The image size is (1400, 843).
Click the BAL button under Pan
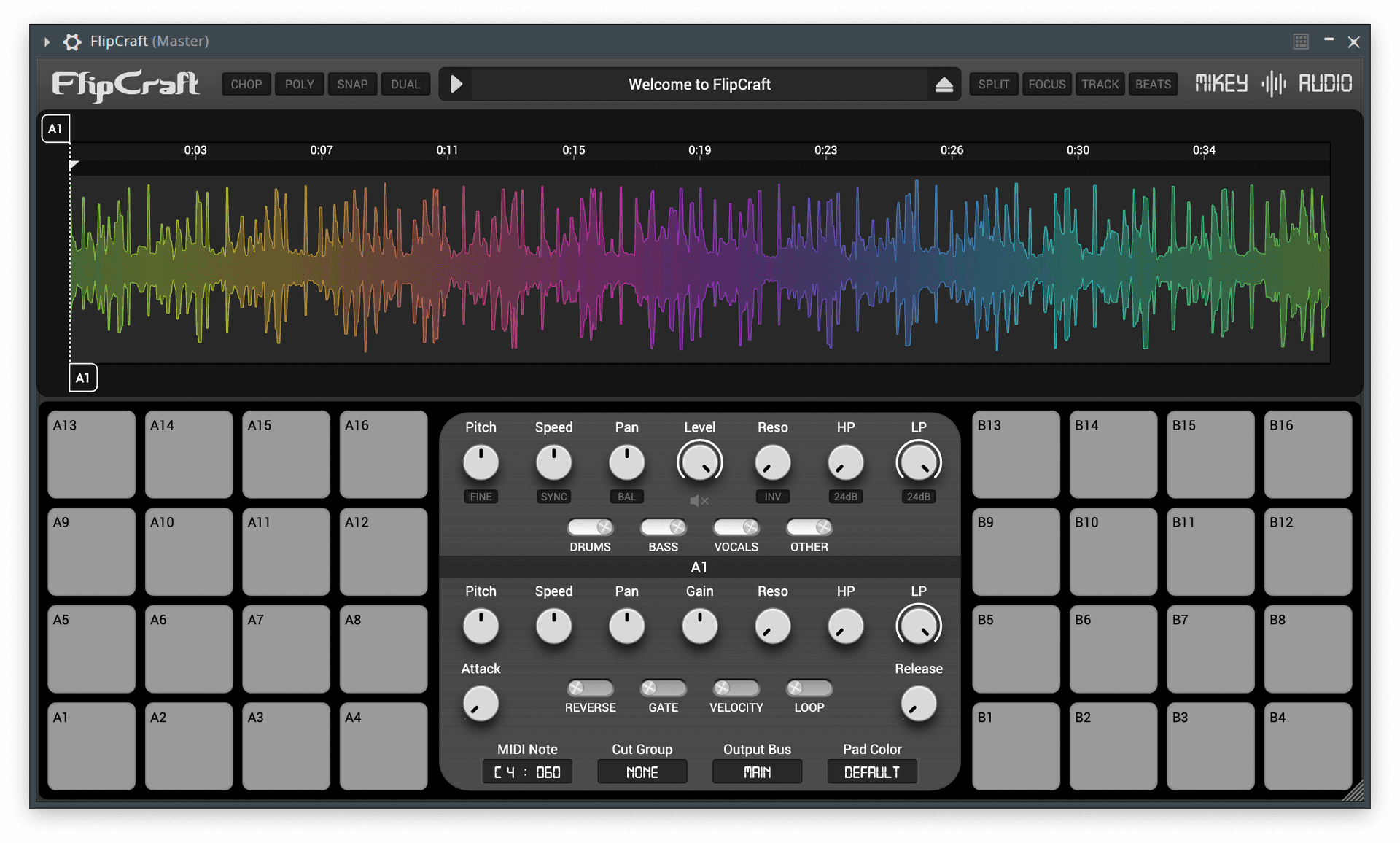point(627,497)
